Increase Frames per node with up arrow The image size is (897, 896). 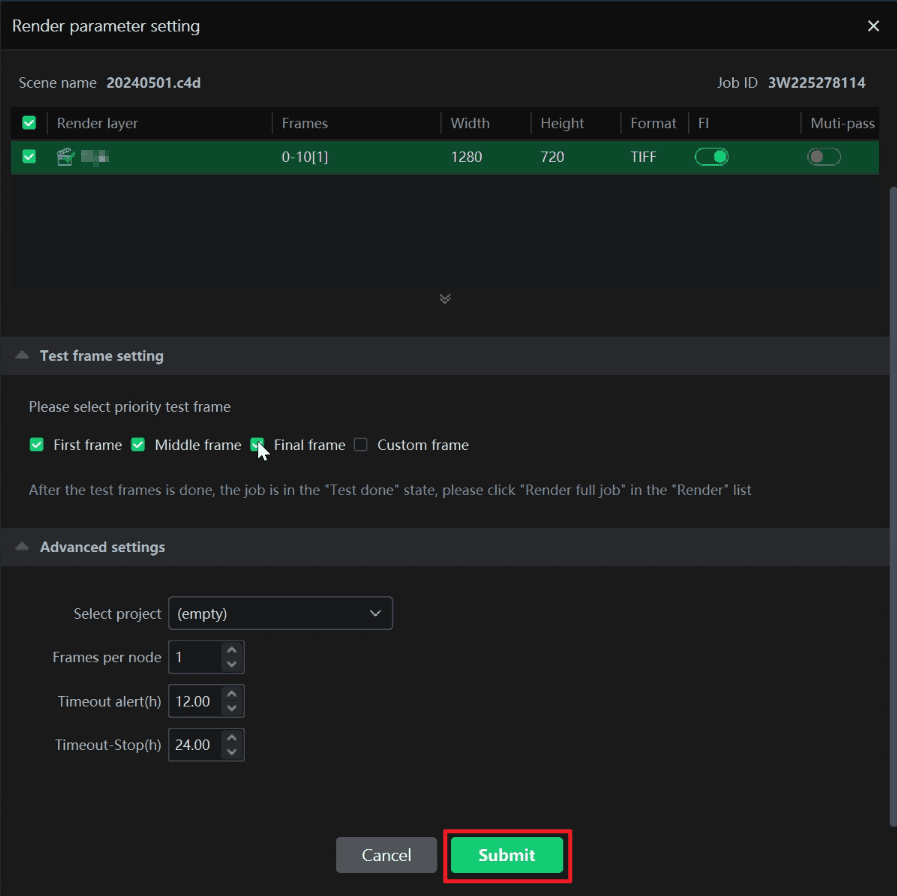[232, 650]
